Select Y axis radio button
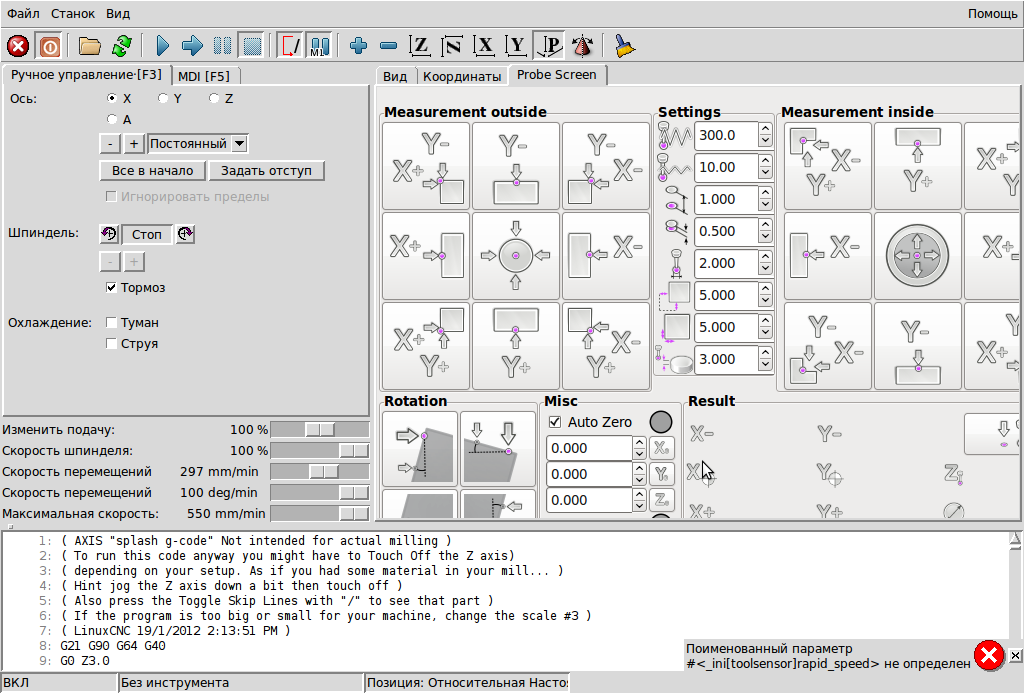This screenshot has height=693, width=1024. 163,98
